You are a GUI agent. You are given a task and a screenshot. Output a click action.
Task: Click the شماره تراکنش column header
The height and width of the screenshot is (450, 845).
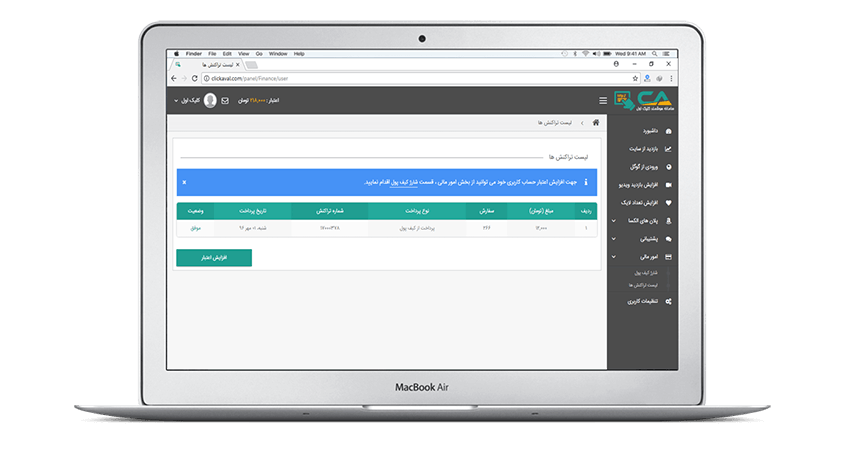(330, 211)
